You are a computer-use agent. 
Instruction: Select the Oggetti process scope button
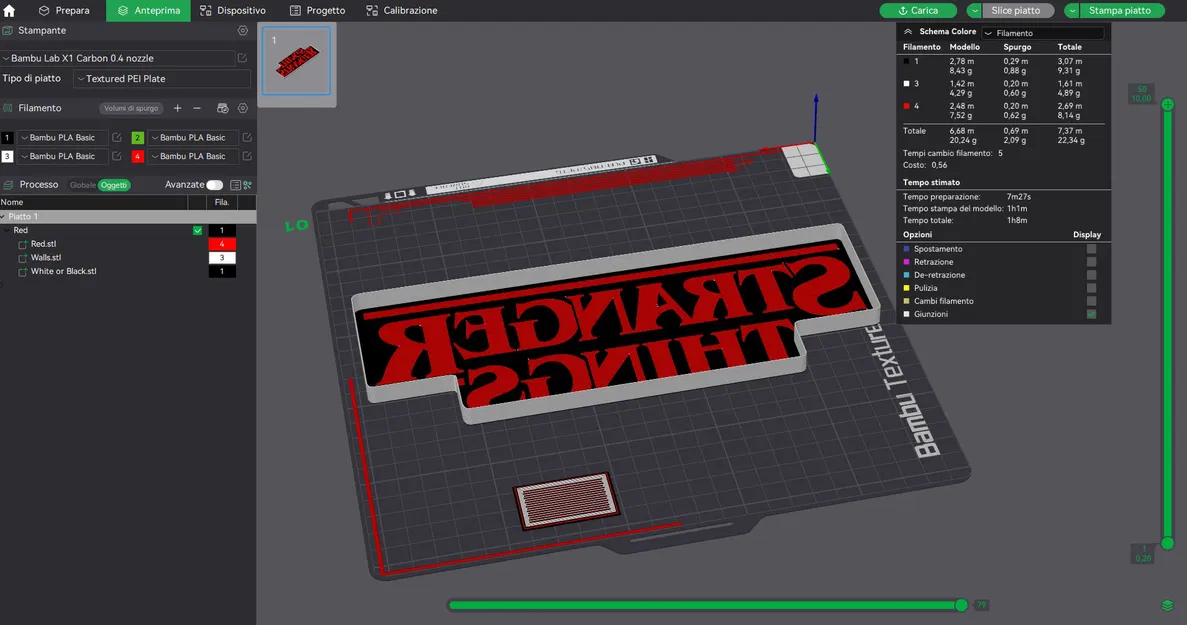coord(114,185)
